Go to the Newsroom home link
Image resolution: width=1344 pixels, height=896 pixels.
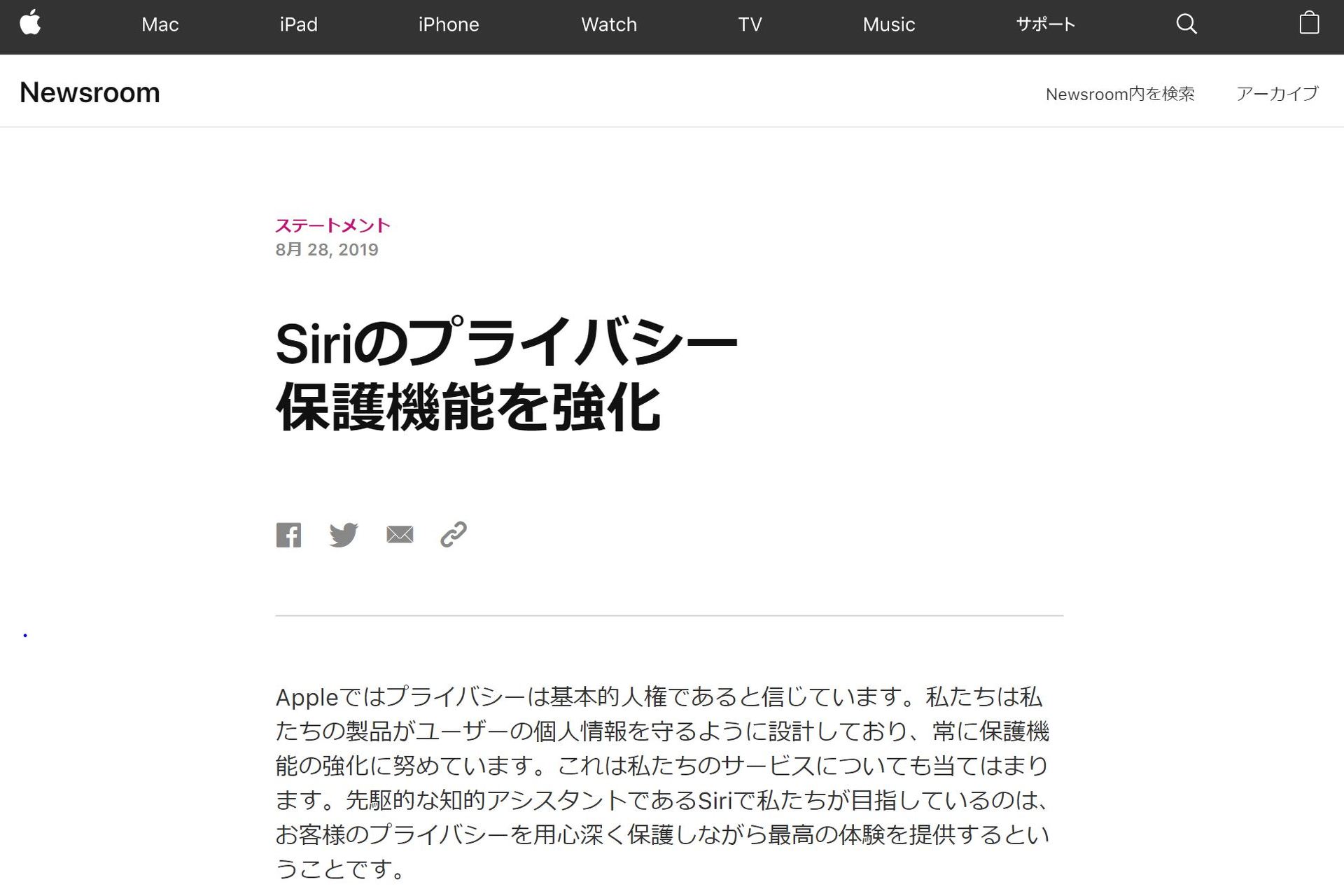tap(90, 91)
